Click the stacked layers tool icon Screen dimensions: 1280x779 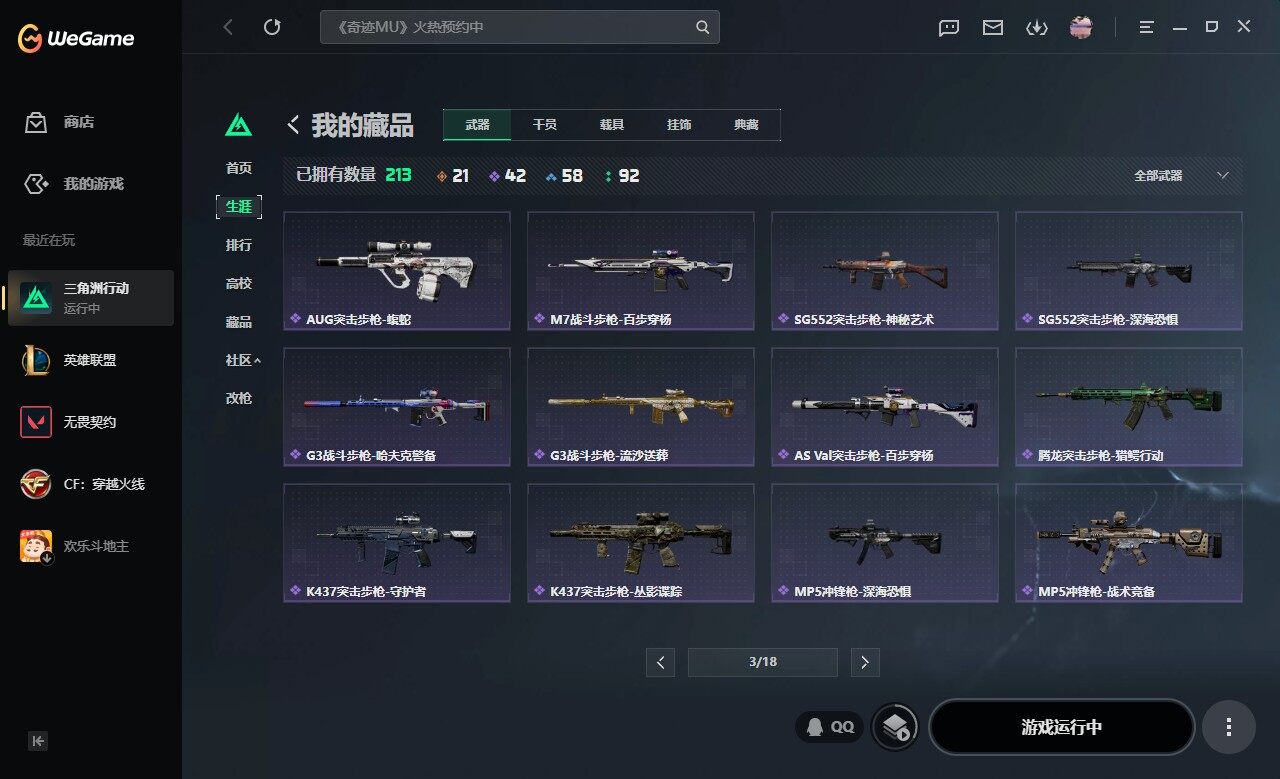point(895,727)
